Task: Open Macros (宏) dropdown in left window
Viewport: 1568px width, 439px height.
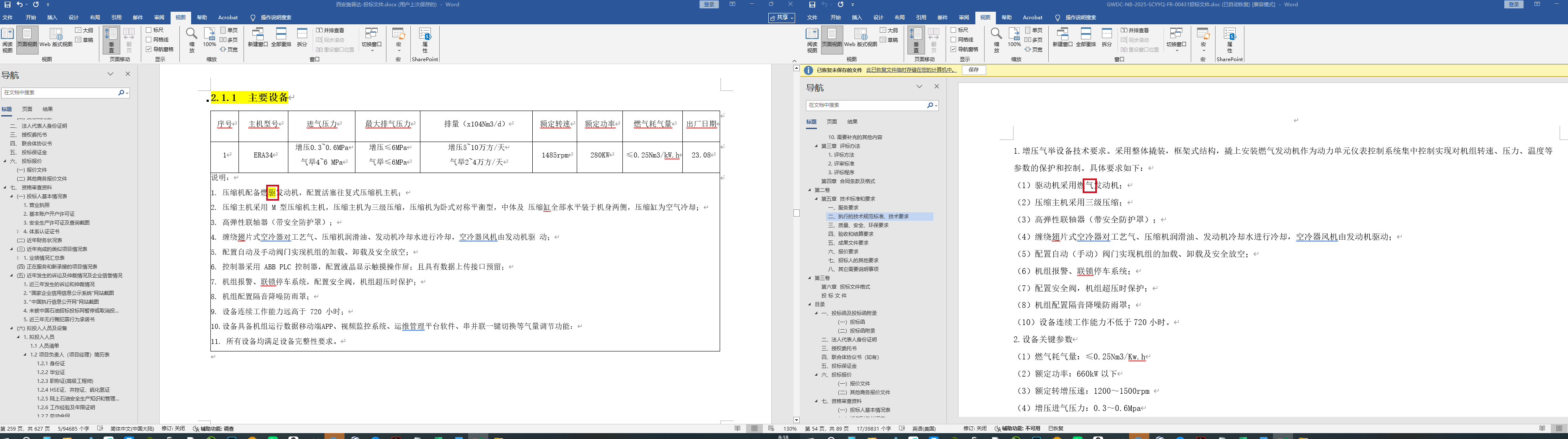Action: coord(399,40)
